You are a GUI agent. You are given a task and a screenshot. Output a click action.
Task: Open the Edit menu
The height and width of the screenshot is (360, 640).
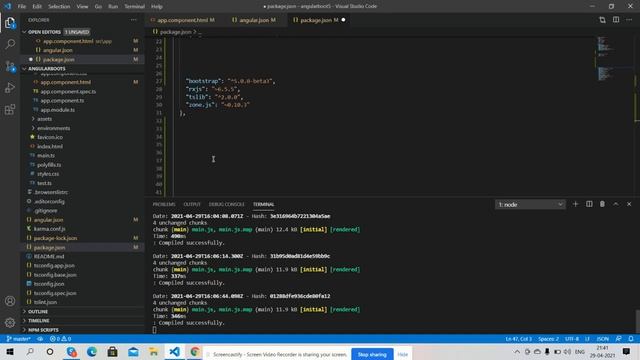click(x=37, y=7)
